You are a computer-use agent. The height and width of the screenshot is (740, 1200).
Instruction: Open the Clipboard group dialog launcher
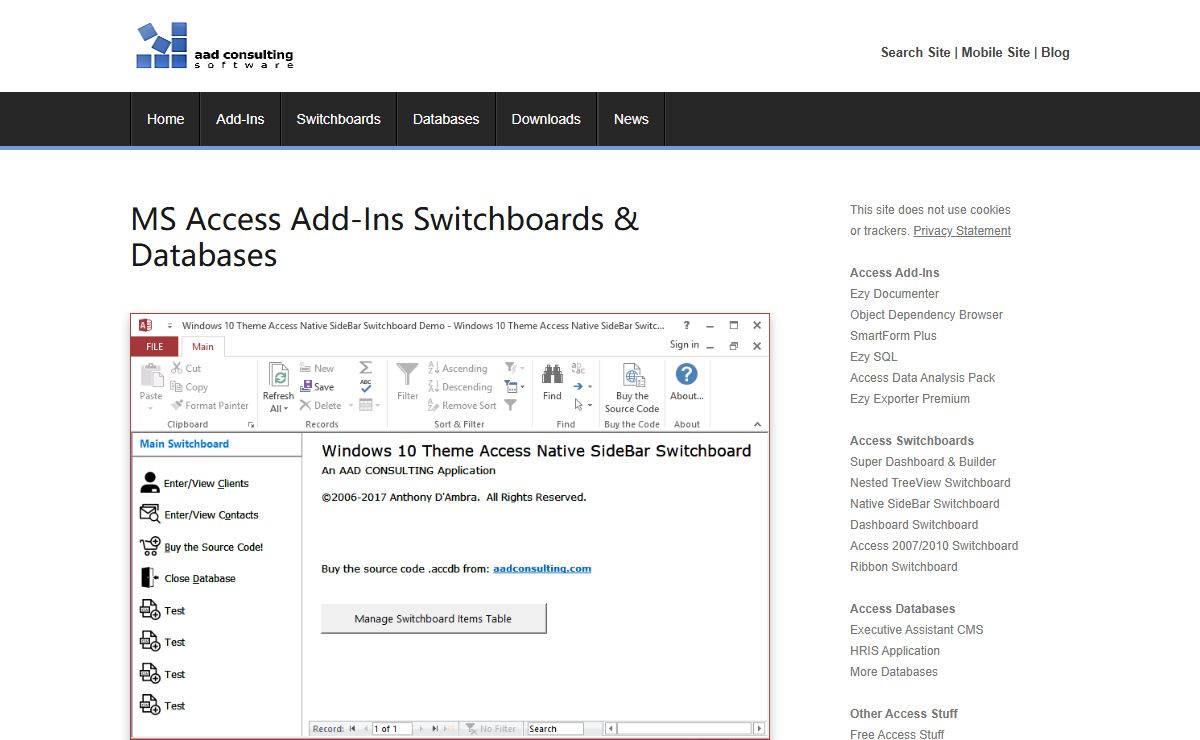(251, 425)
